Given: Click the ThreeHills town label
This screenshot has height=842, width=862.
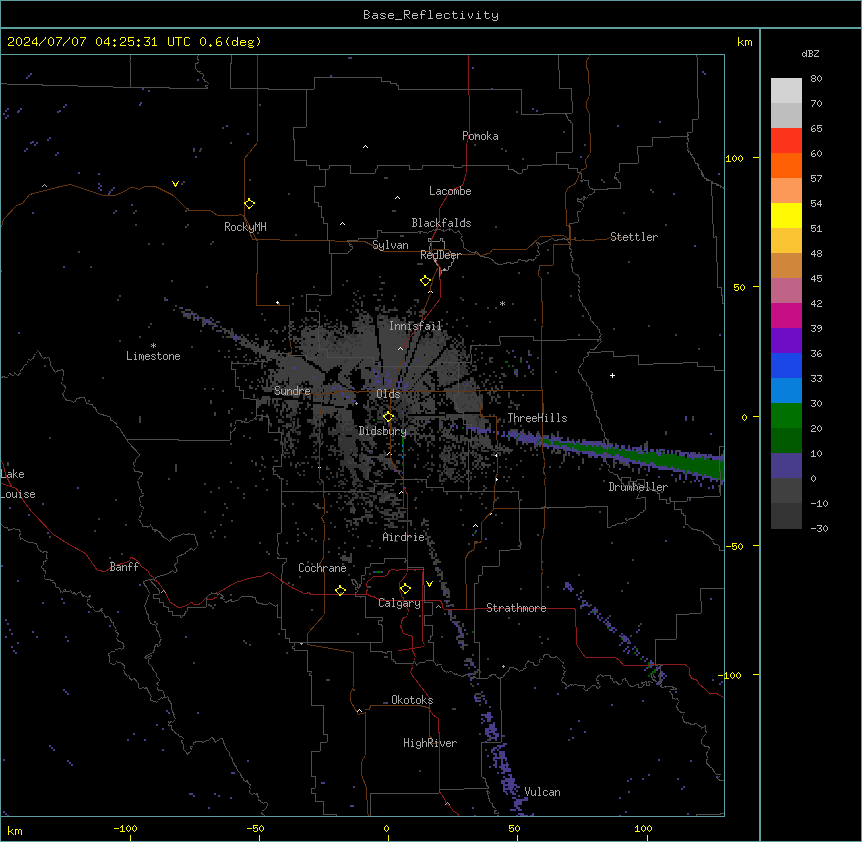Looking at the screenshot, I should pyautogui.click(x=537, y=418).
